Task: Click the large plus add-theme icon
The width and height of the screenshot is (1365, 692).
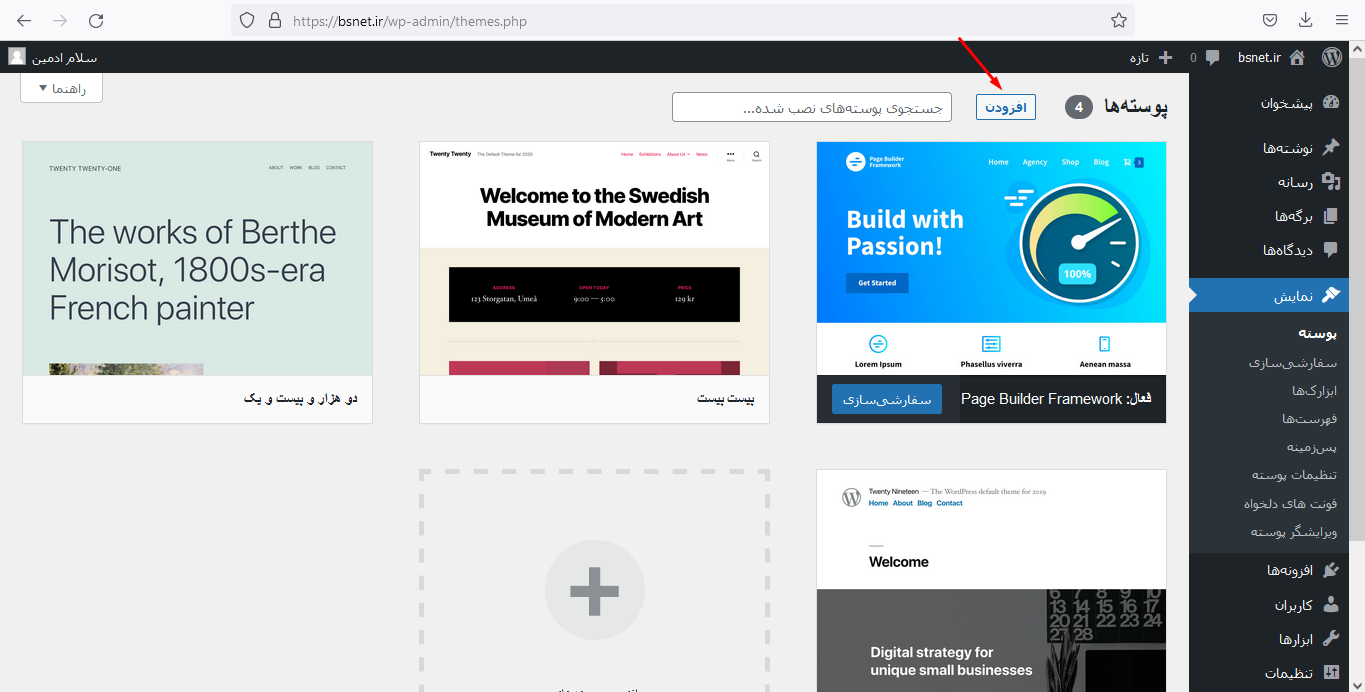Action: click(594, 591)
